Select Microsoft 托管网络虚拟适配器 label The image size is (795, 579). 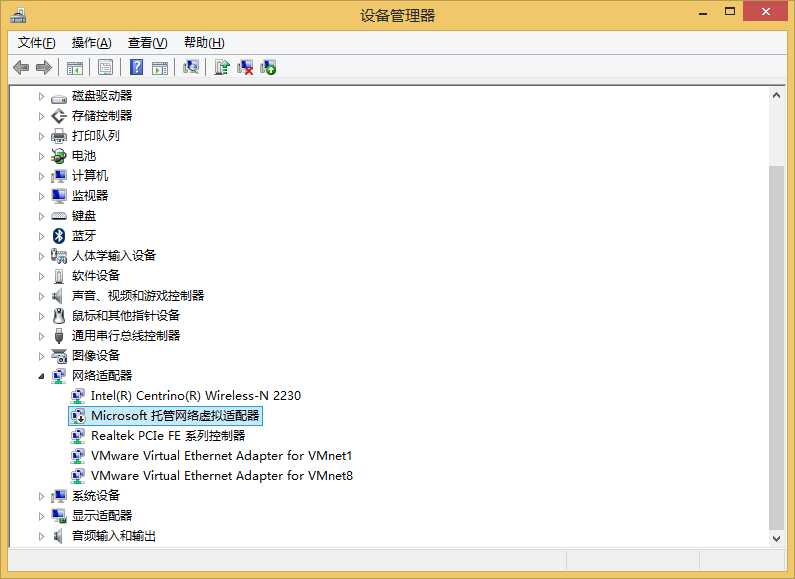[x=175, y=416]
